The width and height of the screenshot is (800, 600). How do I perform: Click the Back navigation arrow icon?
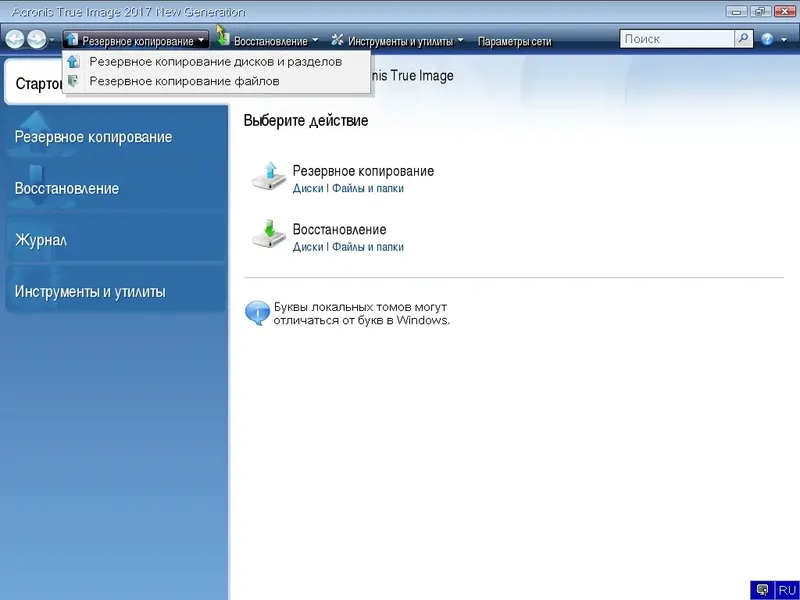pyautogui.click(x=13, y=38)
